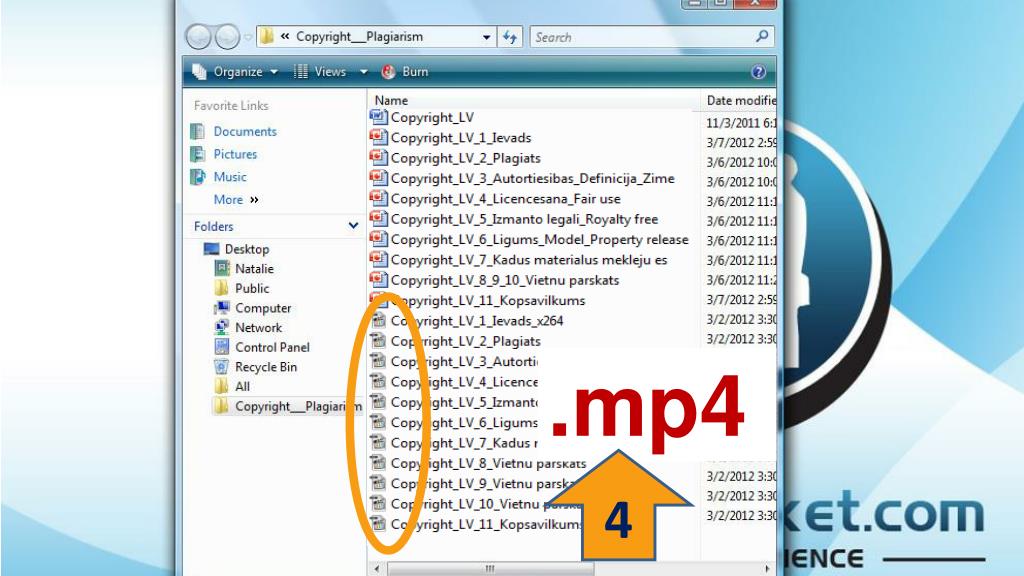
Task: Click the magnifying glass search icon
Action: click(762, 37)
